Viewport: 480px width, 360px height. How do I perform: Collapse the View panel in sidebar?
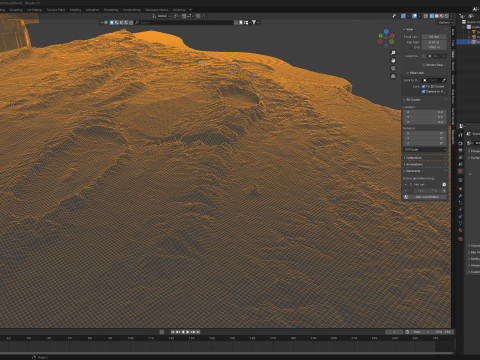pos(409,29)
